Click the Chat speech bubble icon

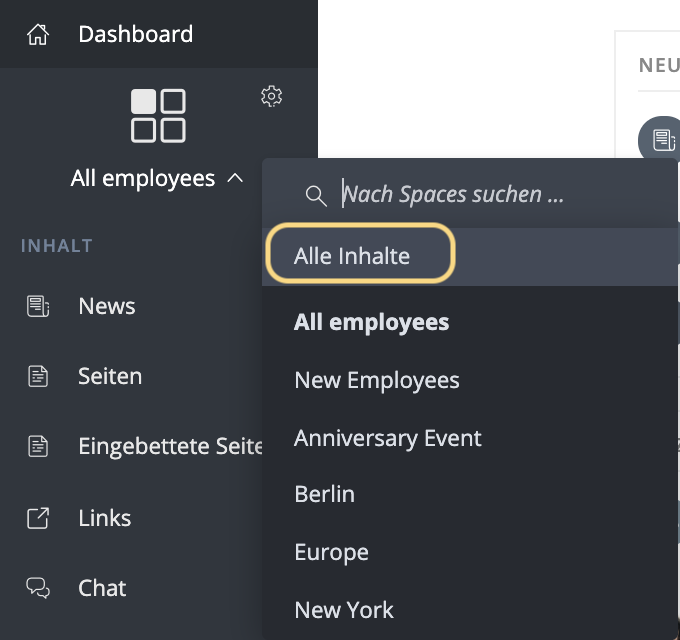pos(38,588)
